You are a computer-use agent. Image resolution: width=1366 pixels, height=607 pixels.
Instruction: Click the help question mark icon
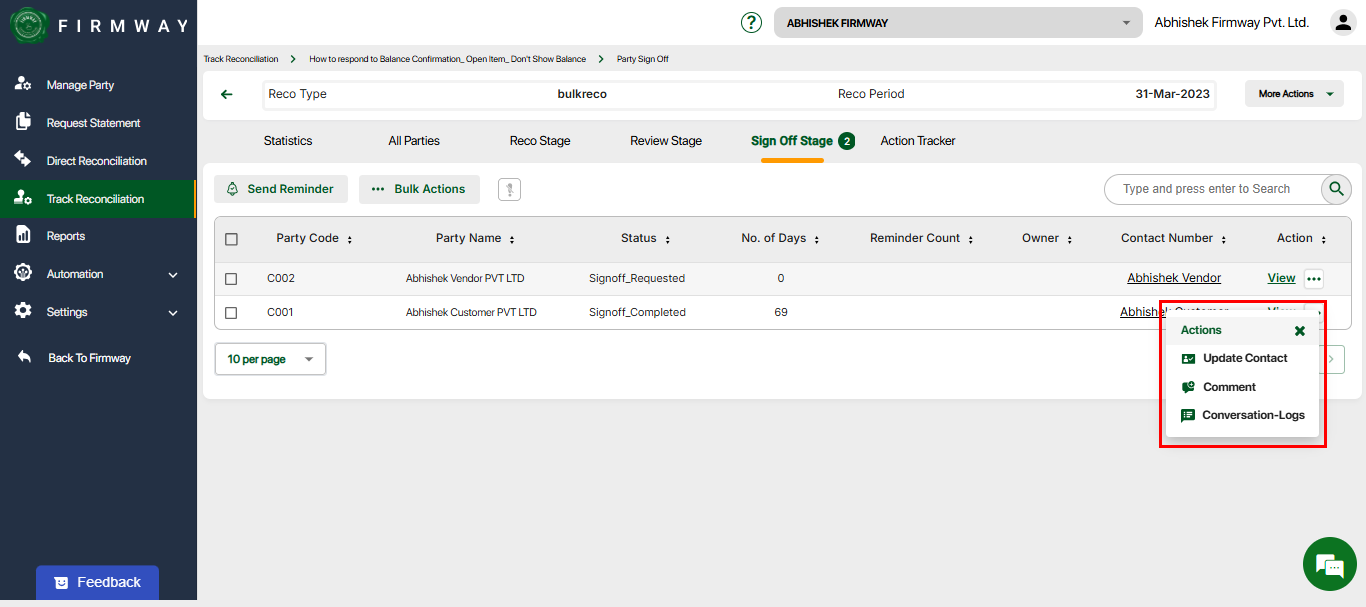tap(751, 23)
